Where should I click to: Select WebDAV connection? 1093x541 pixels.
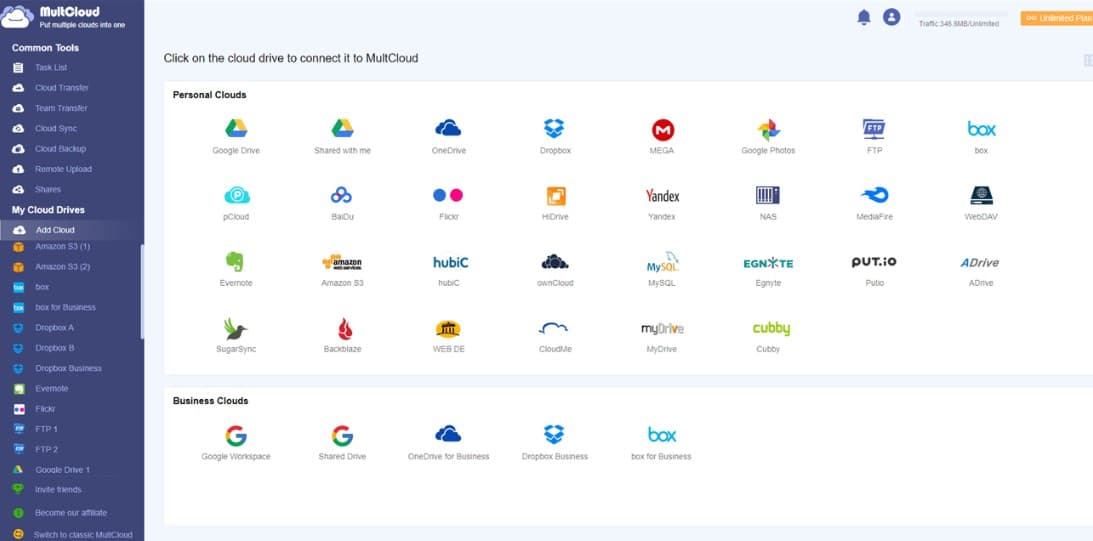(x=981, y=203)
